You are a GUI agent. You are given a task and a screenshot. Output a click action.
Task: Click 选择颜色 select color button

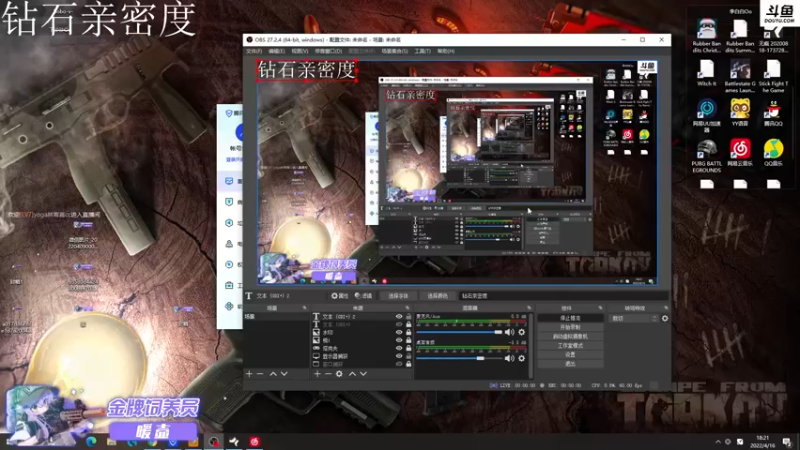click(x=437, y=296)
